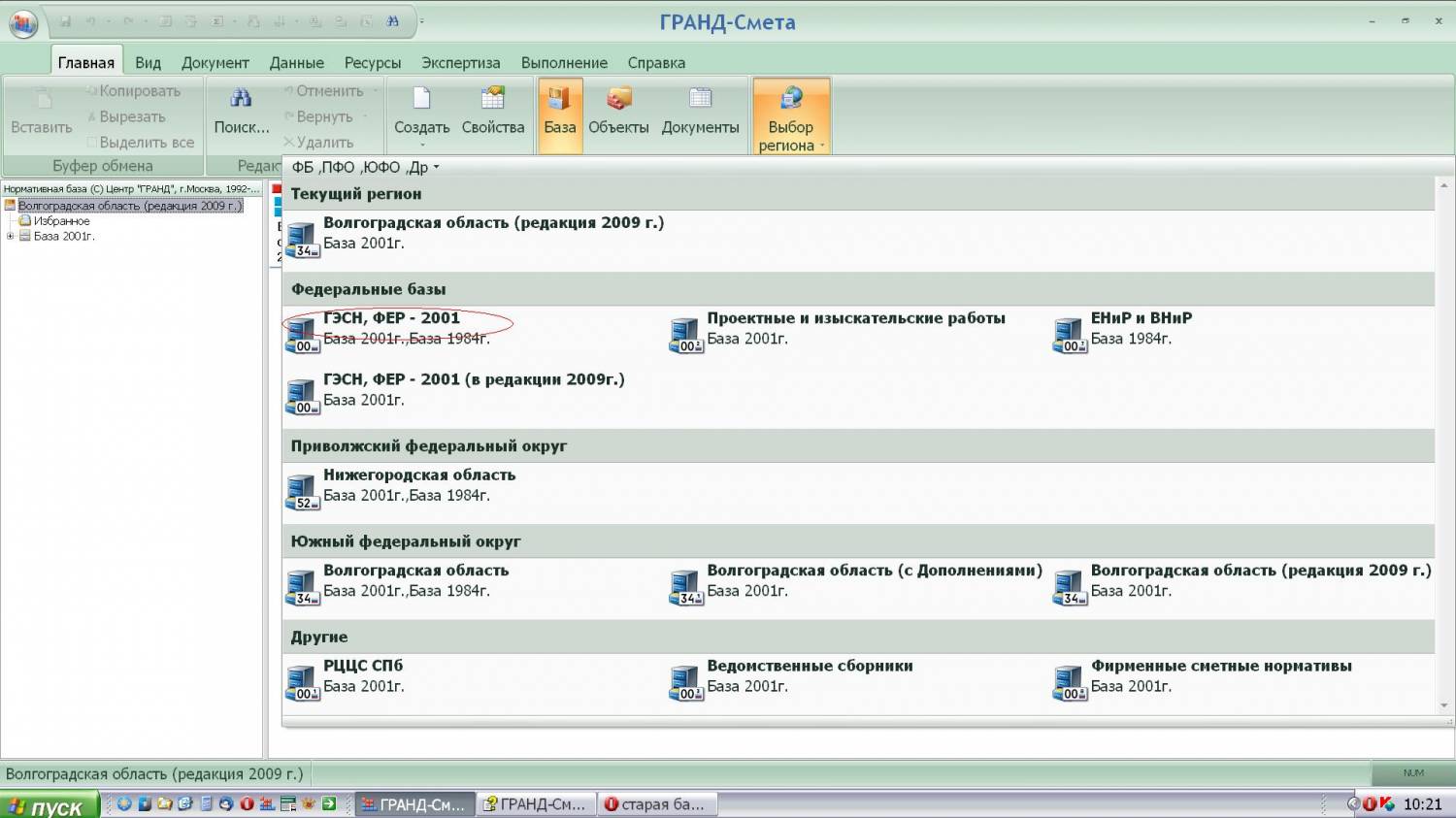This screenshot has width=1456, height=818.
Task: Click the Internet Explorer icon in quick launch
Action: pyautogui.click(x=185, y=803)
